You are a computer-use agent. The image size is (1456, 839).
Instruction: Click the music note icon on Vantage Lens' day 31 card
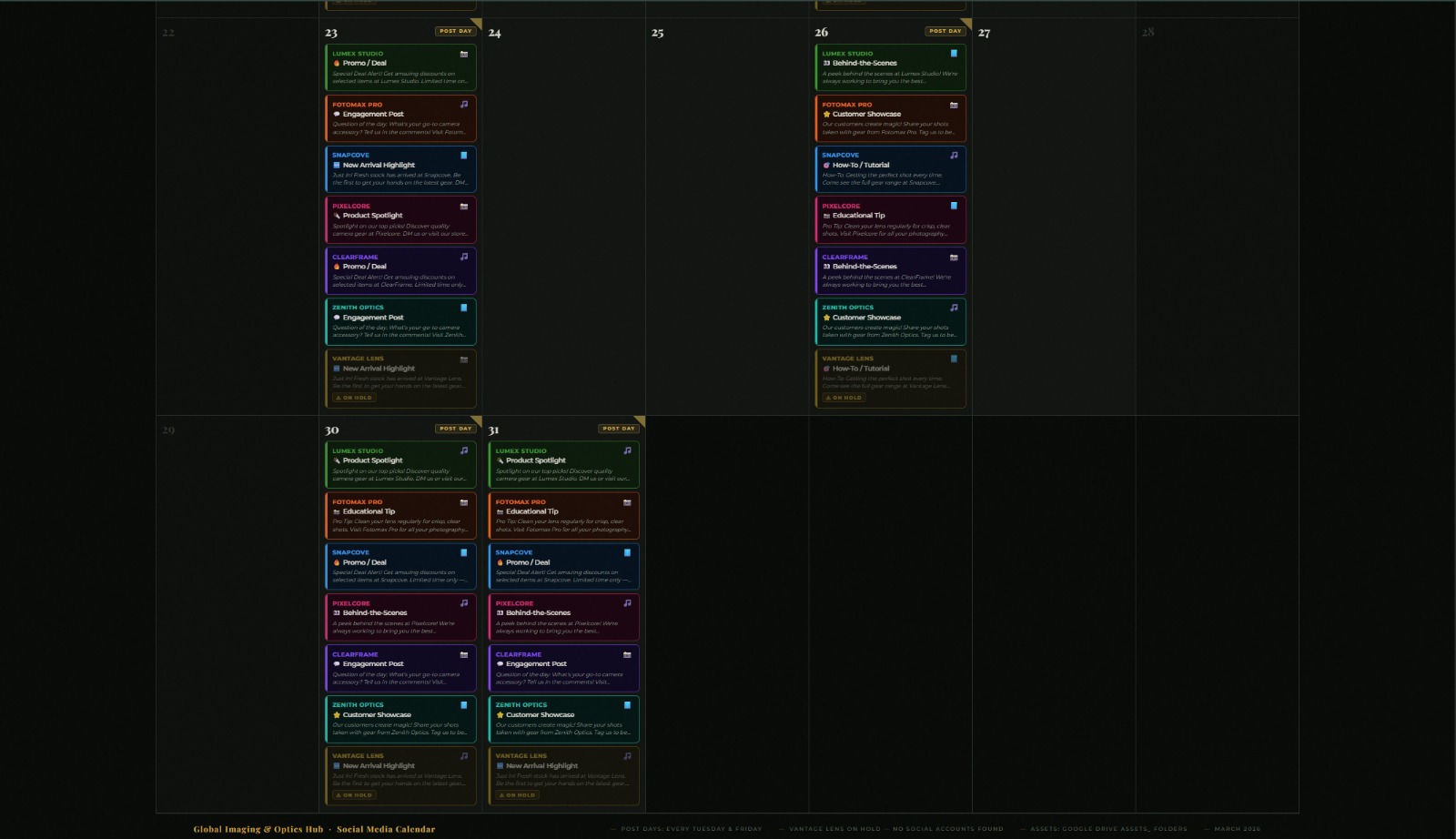click(x=627, y=755)
